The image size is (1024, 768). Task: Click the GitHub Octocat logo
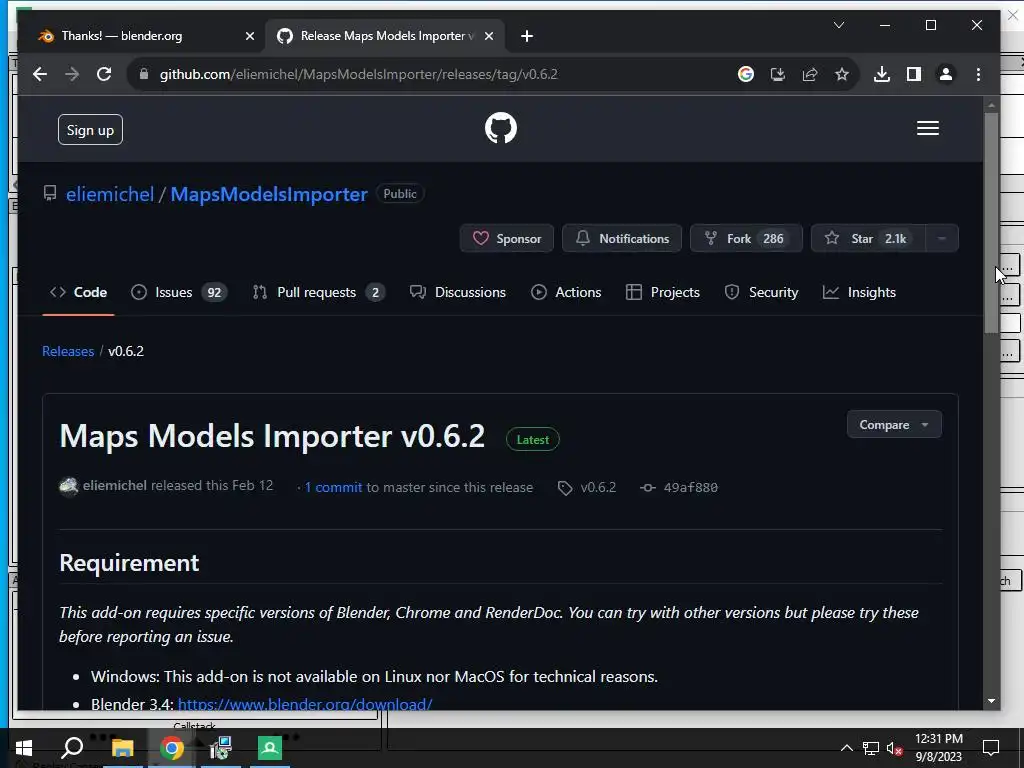pos(501,128)
